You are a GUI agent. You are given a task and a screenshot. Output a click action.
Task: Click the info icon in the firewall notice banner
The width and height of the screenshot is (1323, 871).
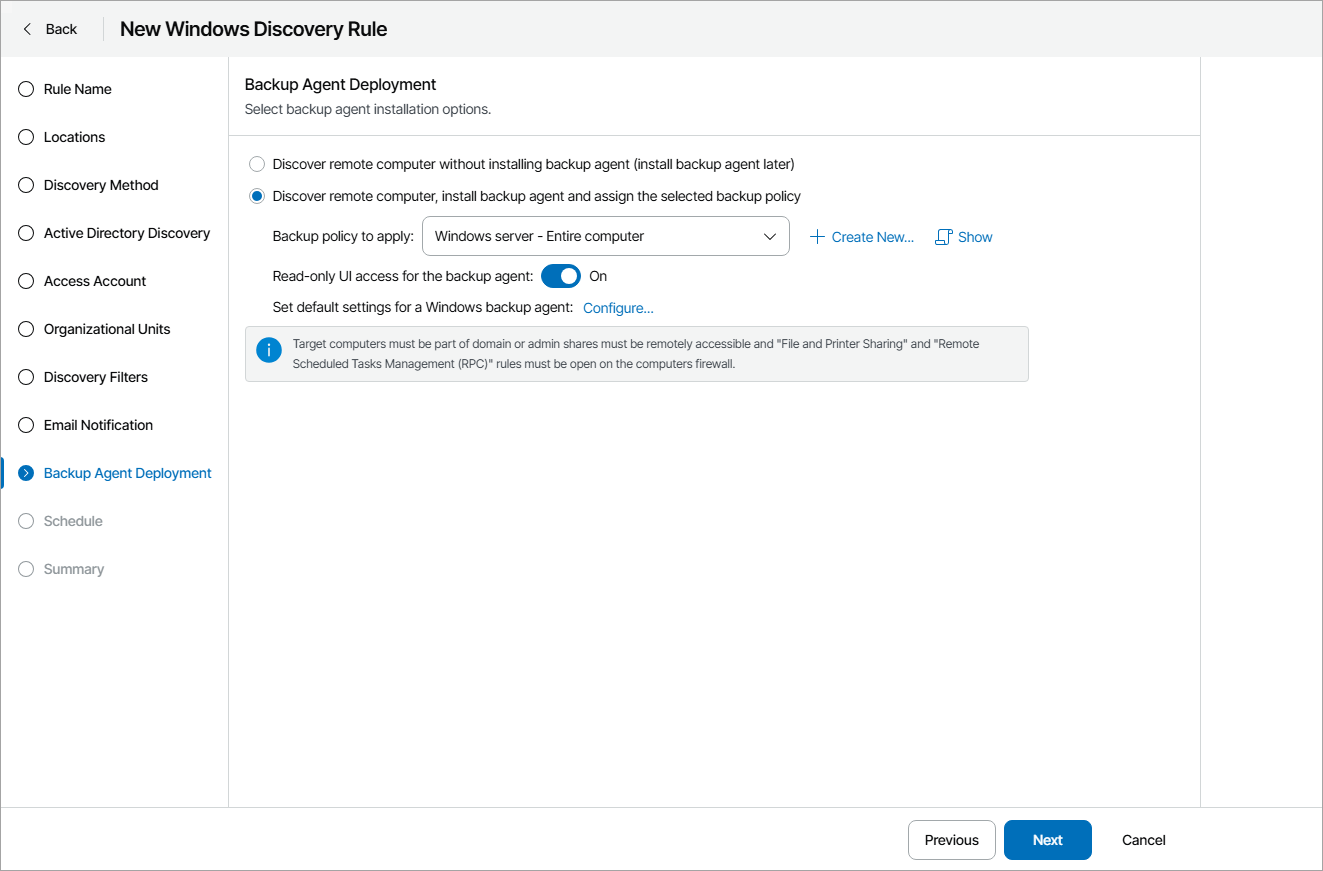268,350
